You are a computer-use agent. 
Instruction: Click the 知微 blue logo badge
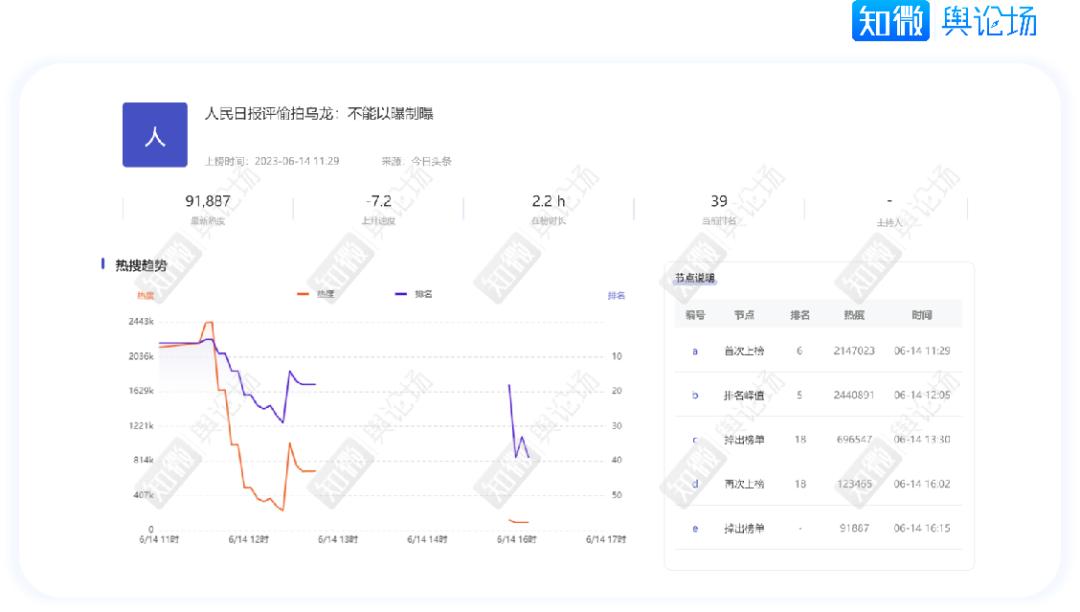coord(890,21)
